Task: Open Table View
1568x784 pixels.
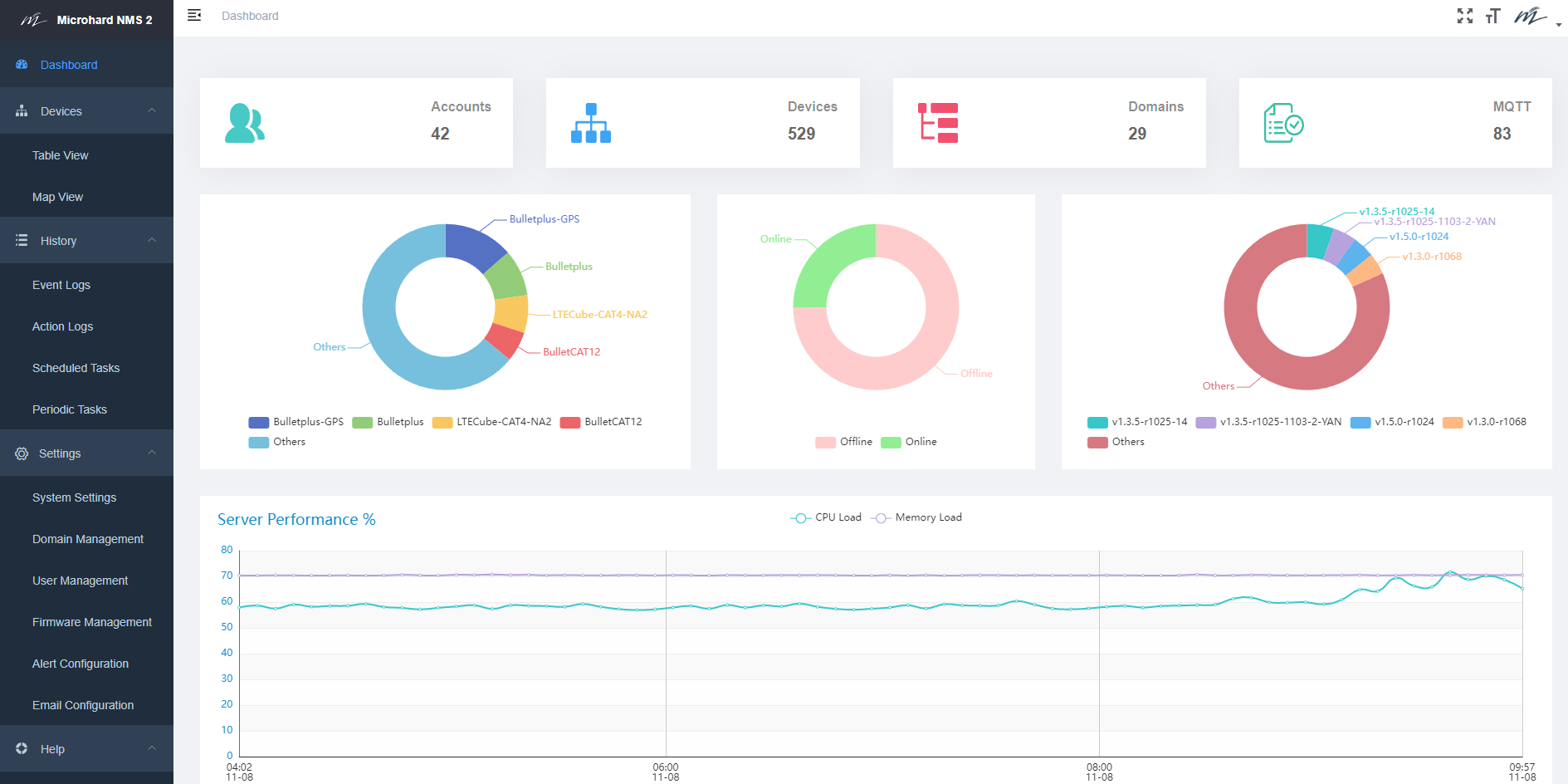Action: point(86,155)
